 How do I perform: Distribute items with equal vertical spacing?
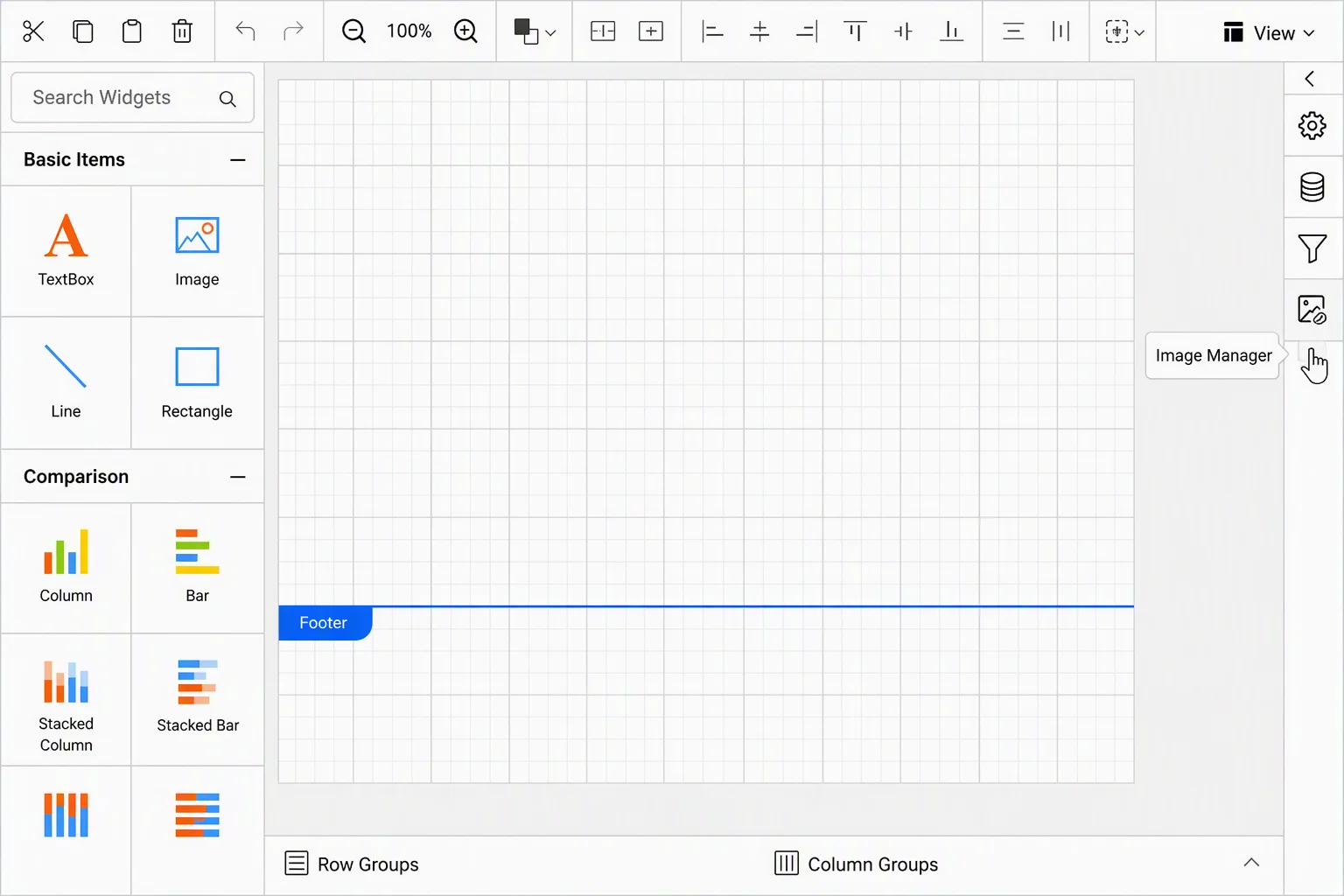(1013, 31)
